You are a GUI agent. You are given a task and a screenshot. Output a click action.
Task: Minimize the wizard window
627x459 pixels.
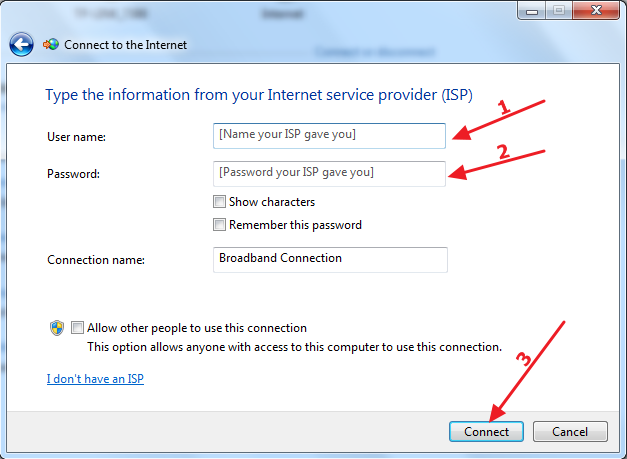pyautogui.click(x=531, y=10)
